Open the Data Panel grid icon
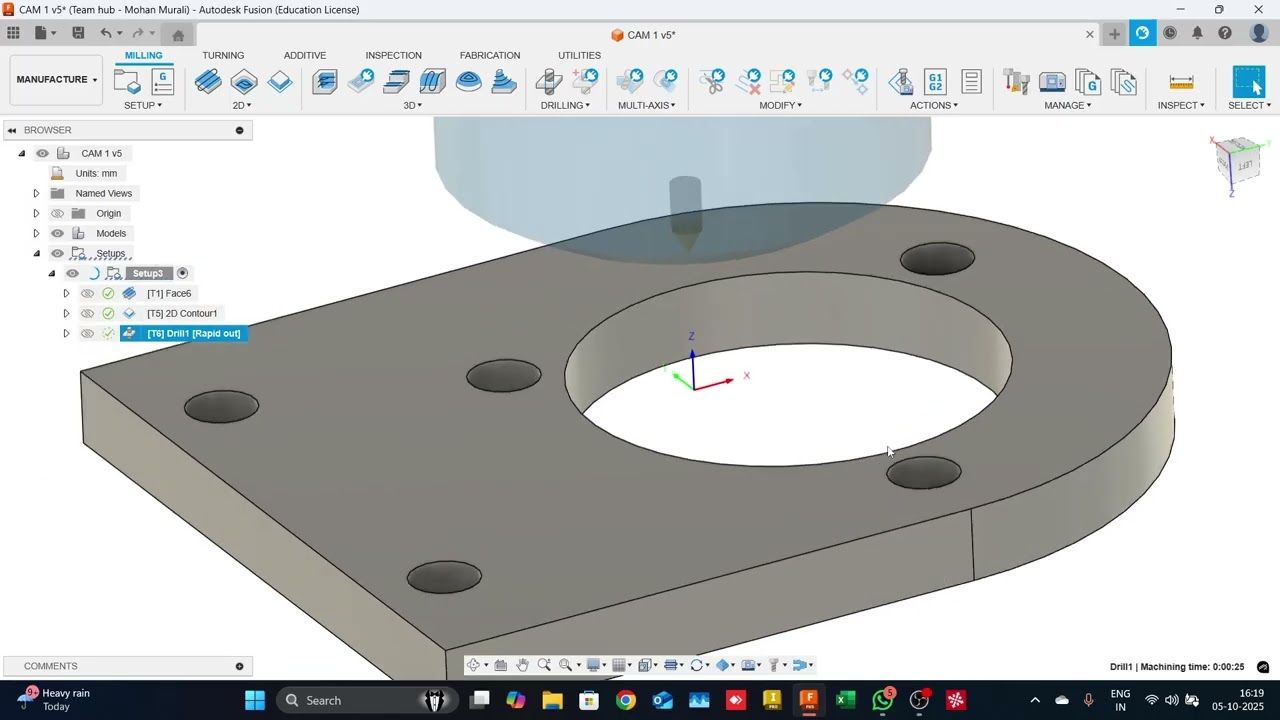The width and height of the screenshot is (1280, 720). (13, 33)
